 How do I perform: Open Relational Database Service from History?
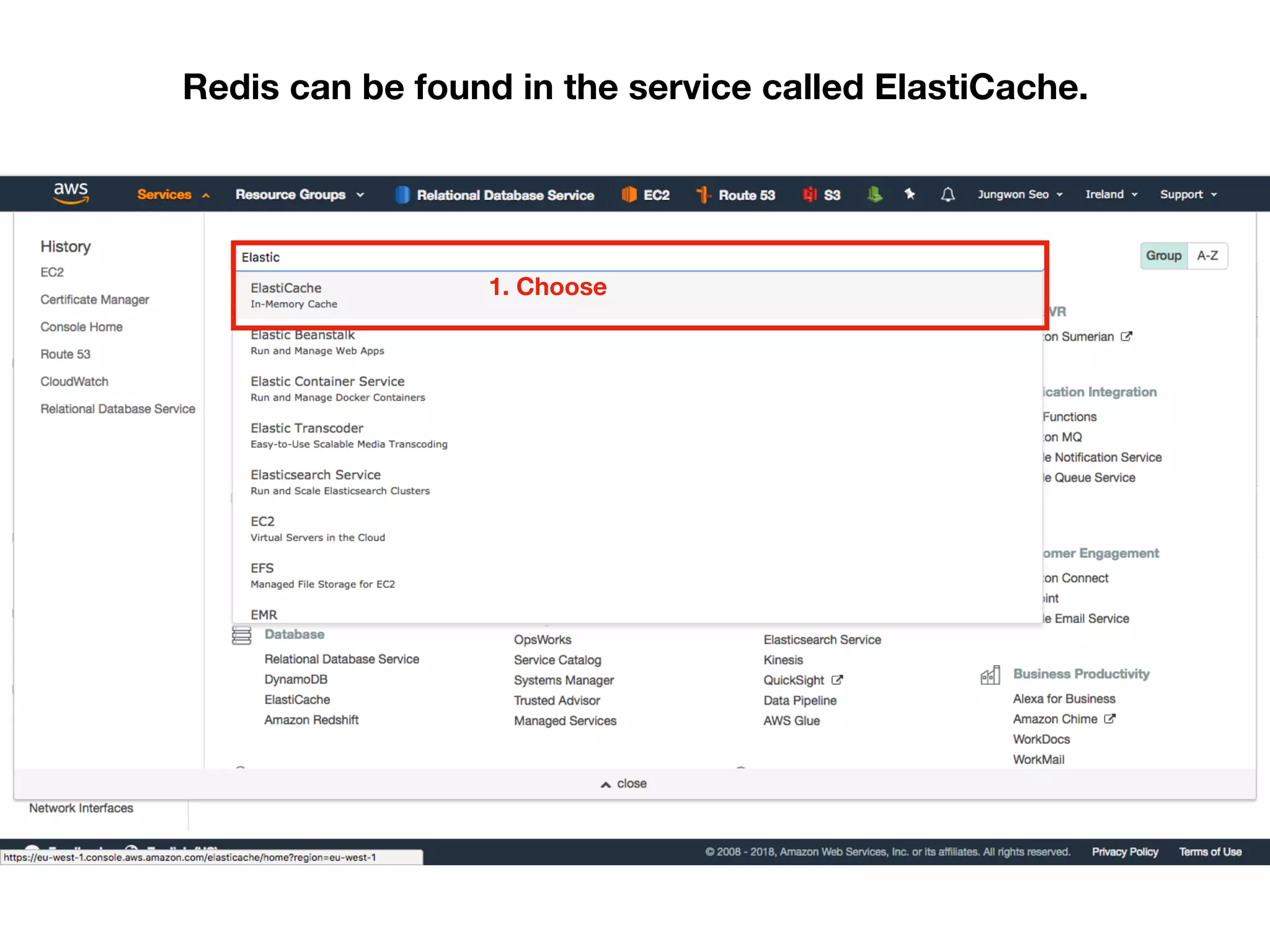(x=118, y=409)
